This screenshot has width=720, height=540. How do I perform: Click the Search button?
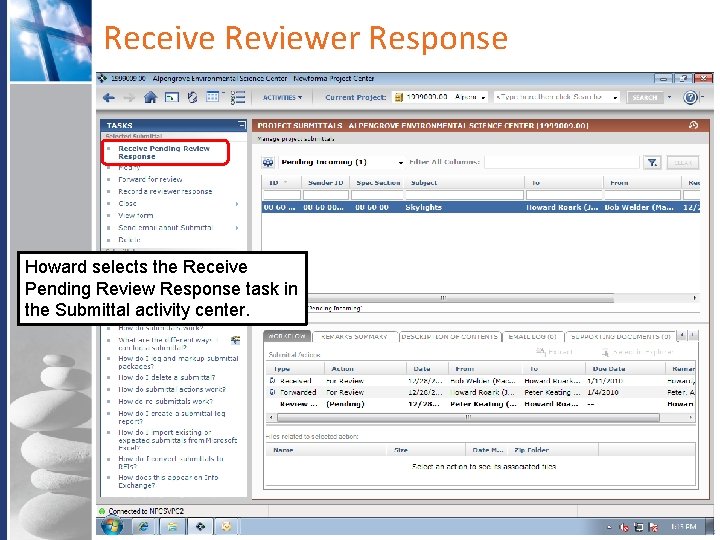tap(645, 97)
